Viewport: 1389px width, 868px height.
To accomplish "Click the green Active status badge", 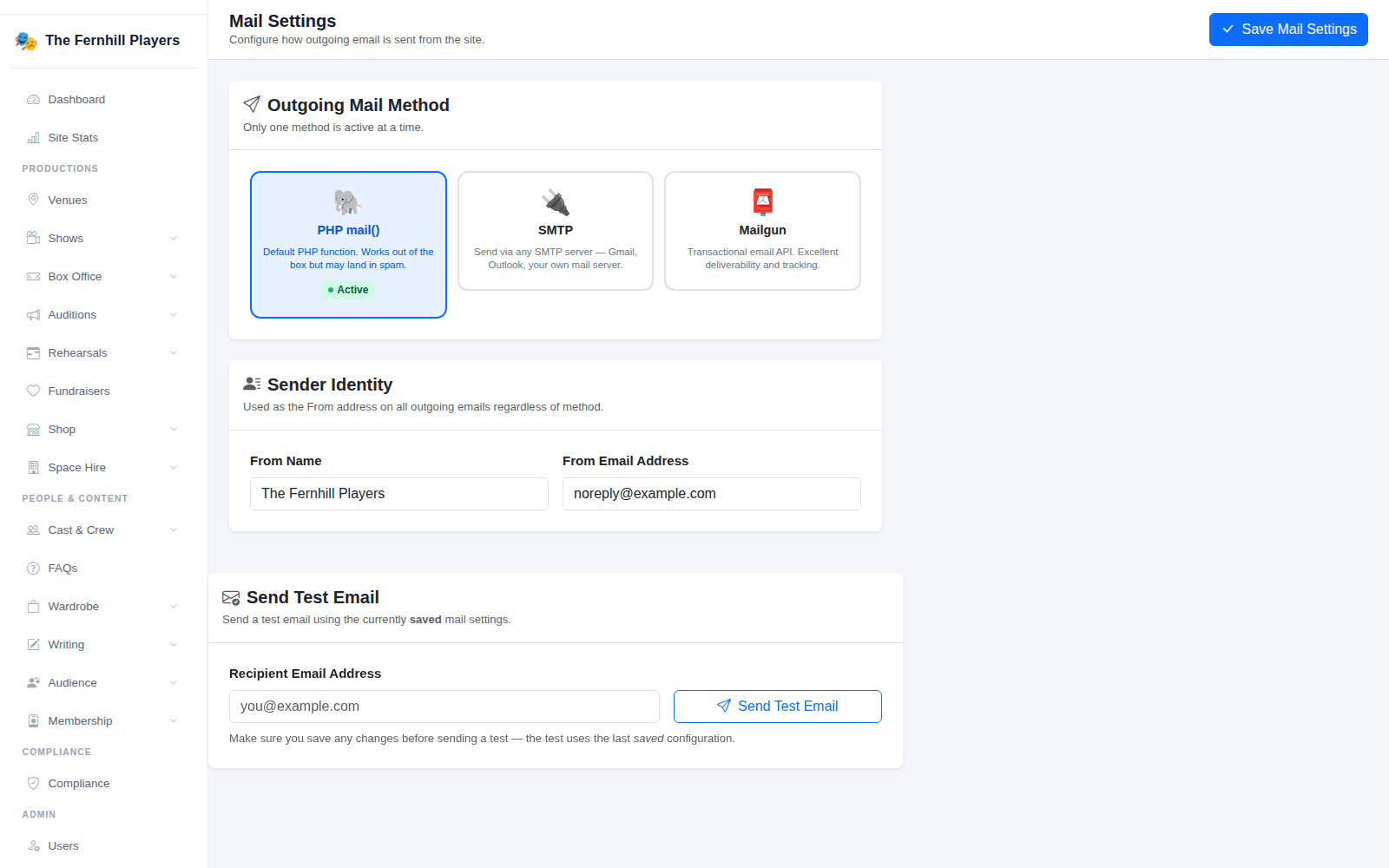I will pyautogui.click(x=348, y=290).
